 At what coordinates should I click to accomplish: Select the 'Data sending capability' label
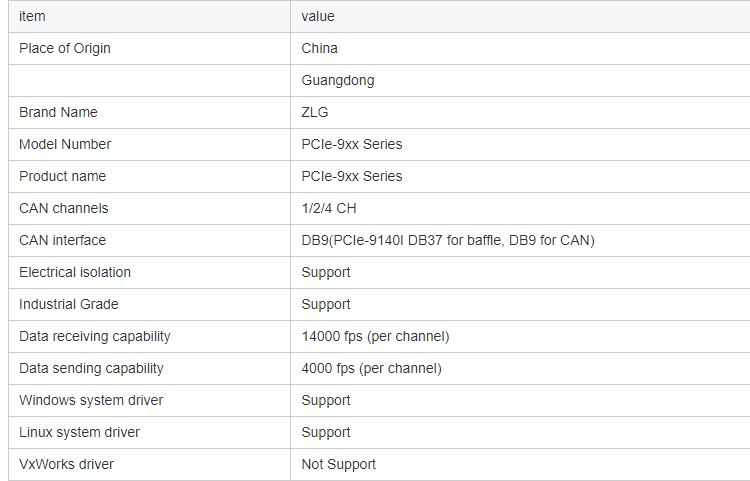click(x=91, y=369)
